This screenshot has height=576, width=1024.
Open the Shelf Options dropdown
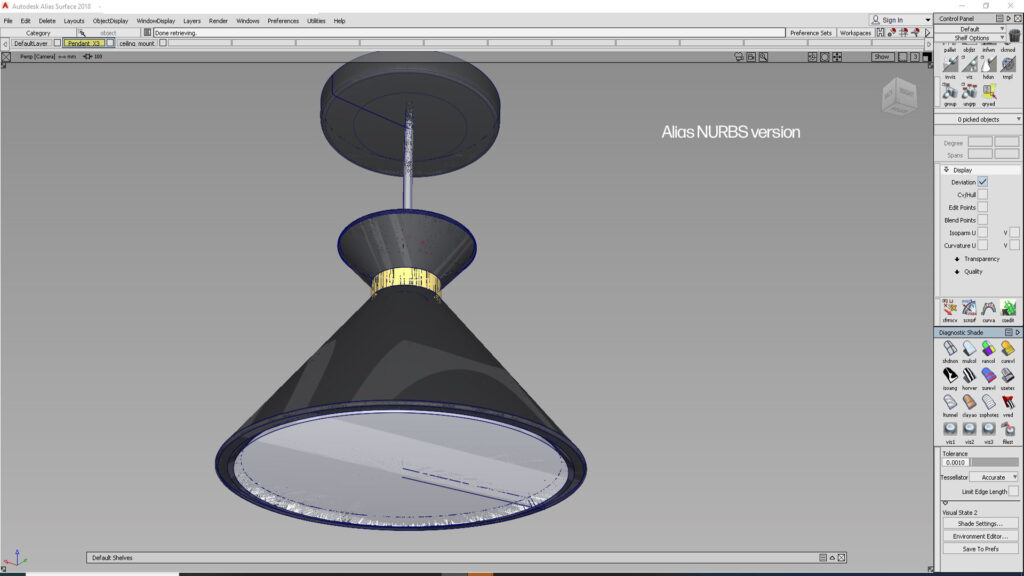point(977,38)
